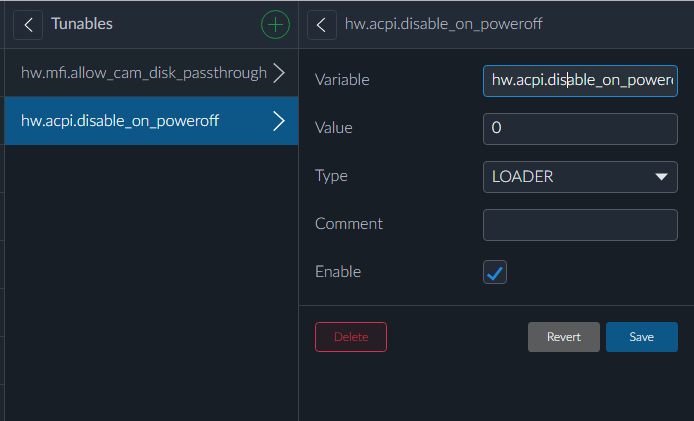Click the empty Comment field
The height and width of the screenshot is (421, 694).
pos(580,225)
